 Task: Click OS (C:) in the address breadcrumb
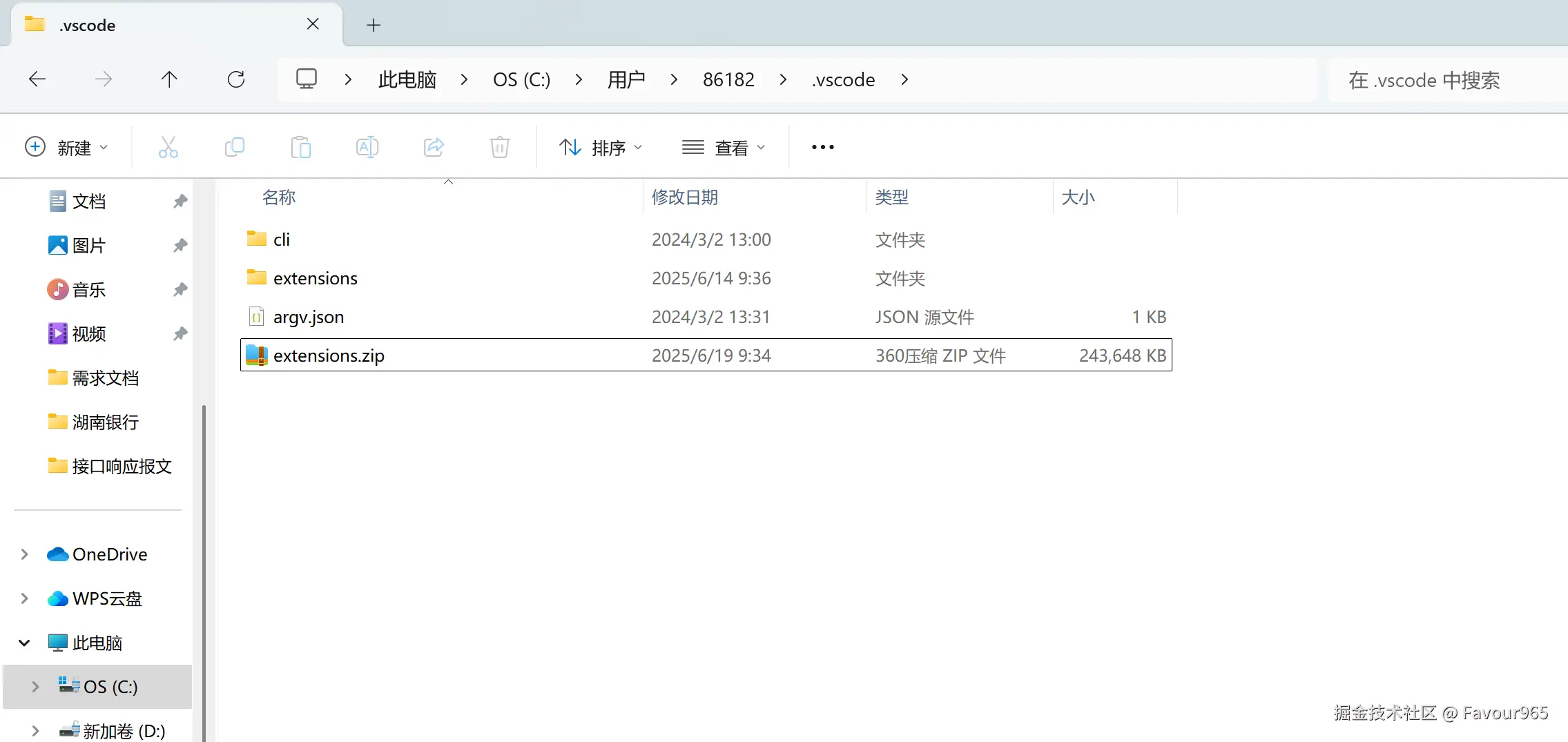(522, 79)
